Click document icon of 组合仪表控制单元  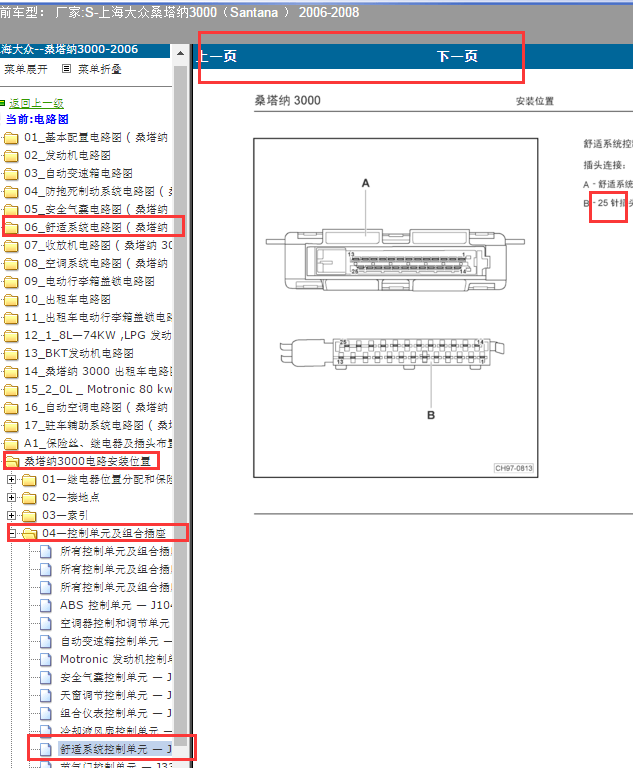46,714
